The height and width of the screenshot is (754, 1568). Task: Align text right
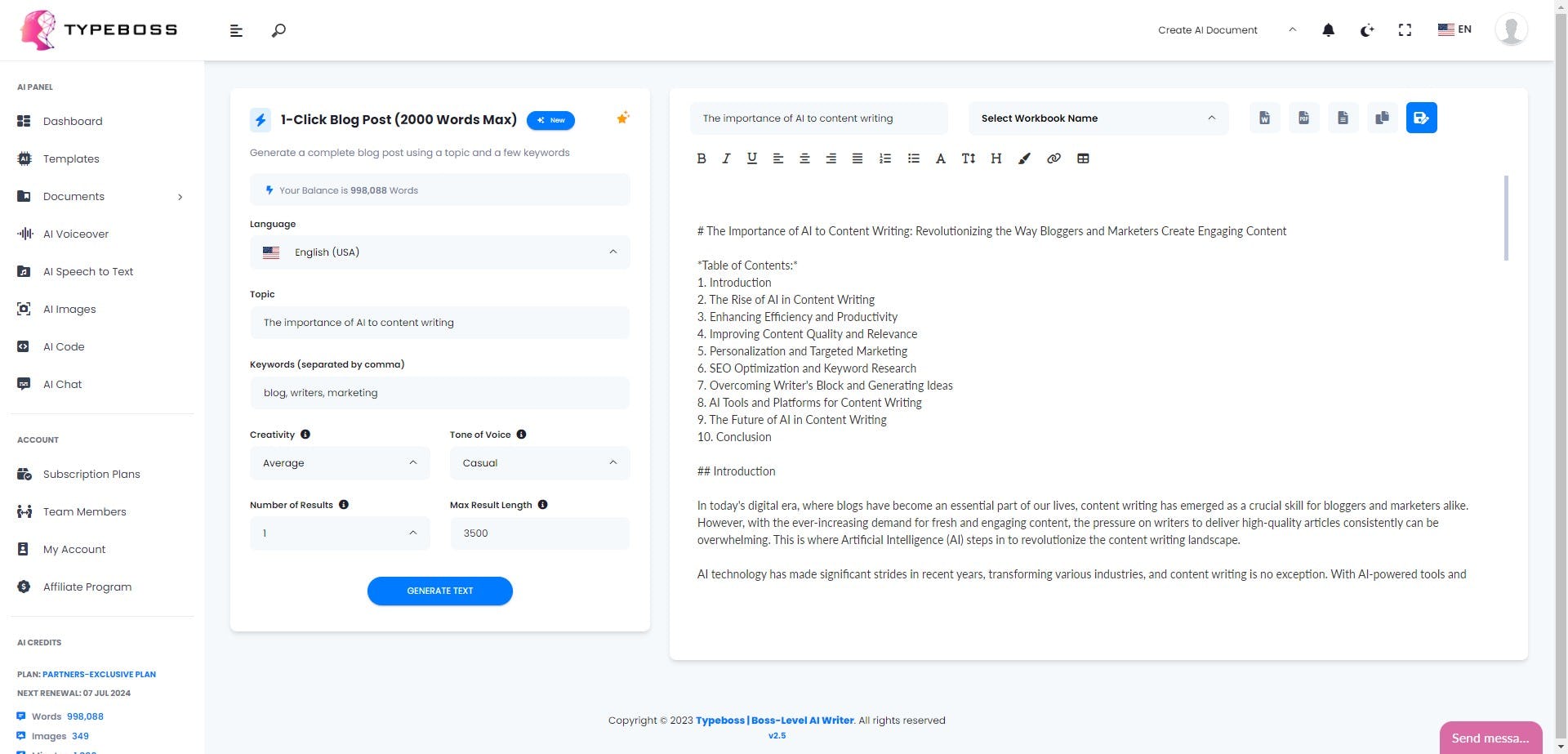(831, 158)
